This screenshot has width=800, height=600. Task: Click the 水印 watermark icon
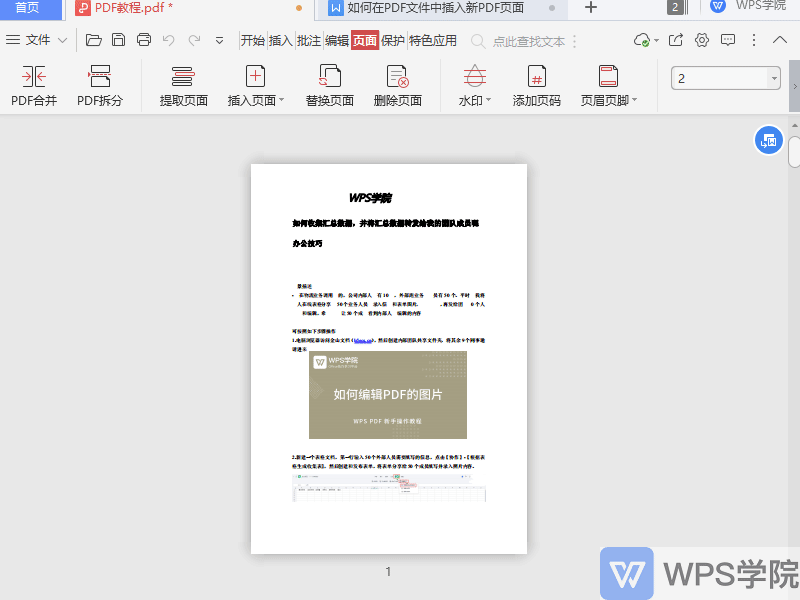click(474, 77)
